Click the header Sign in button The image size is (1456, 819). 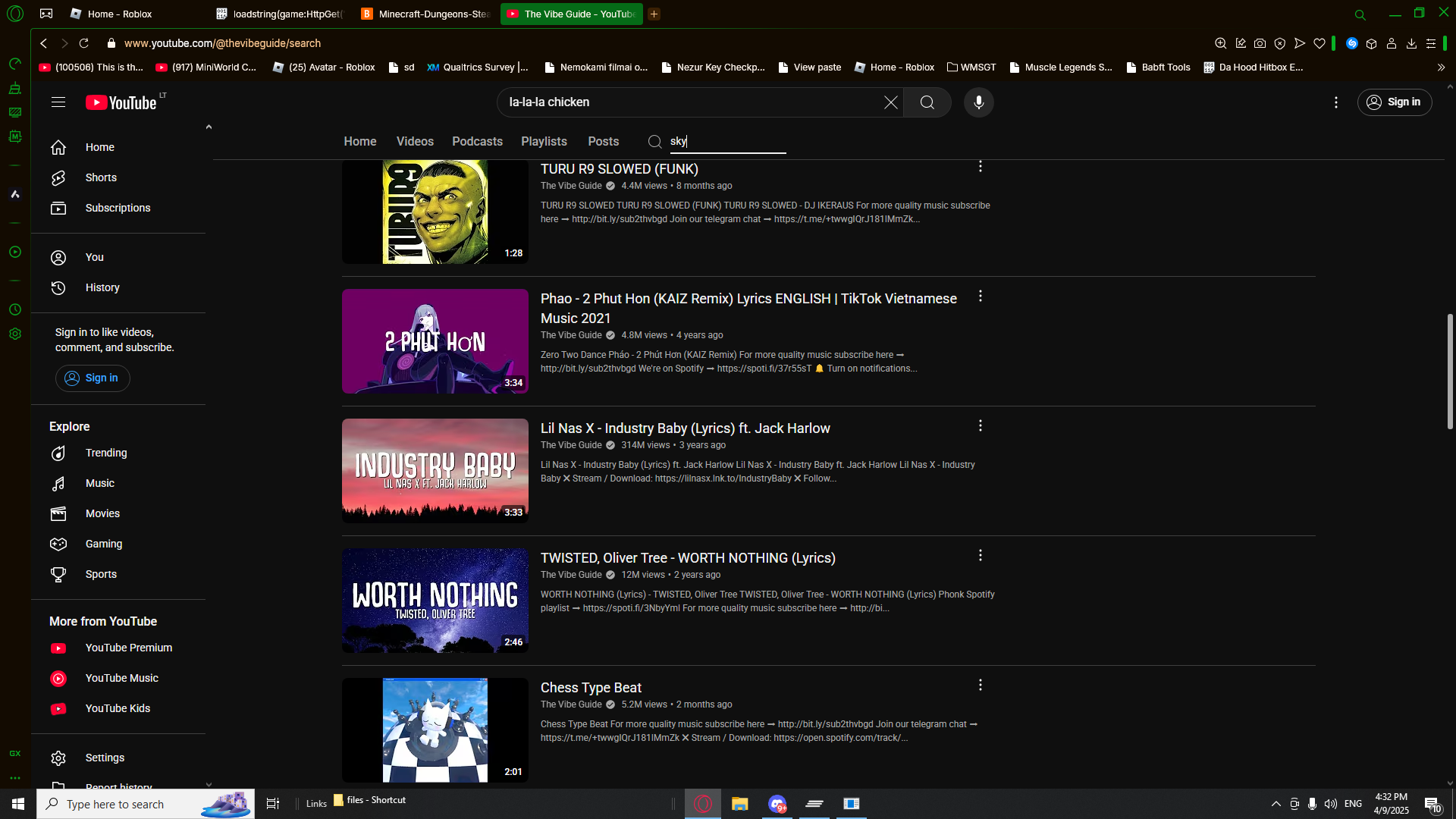[x=1395, y=102]
